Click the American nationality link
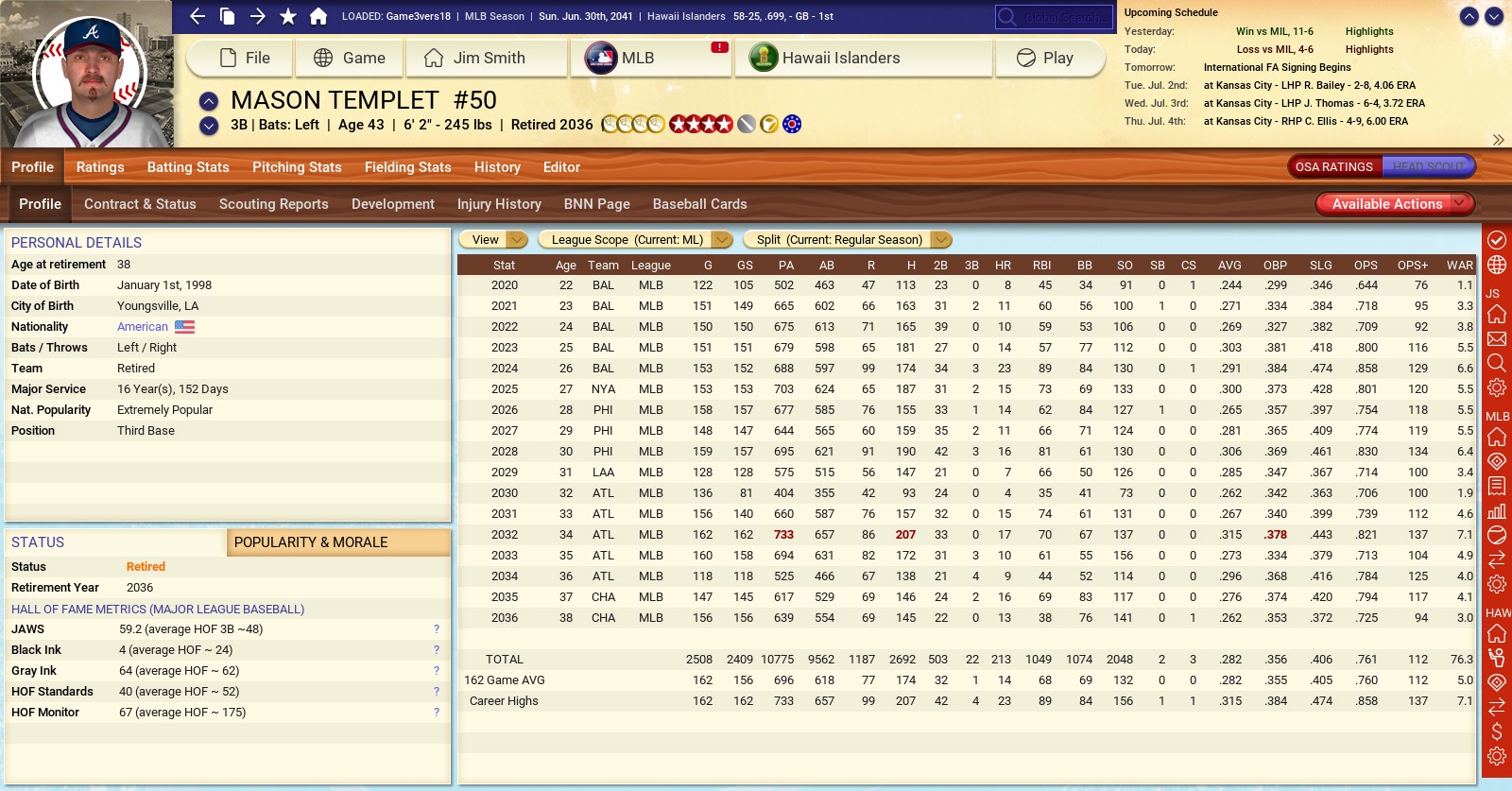1512x791 pixels. (x=143, y=327)
